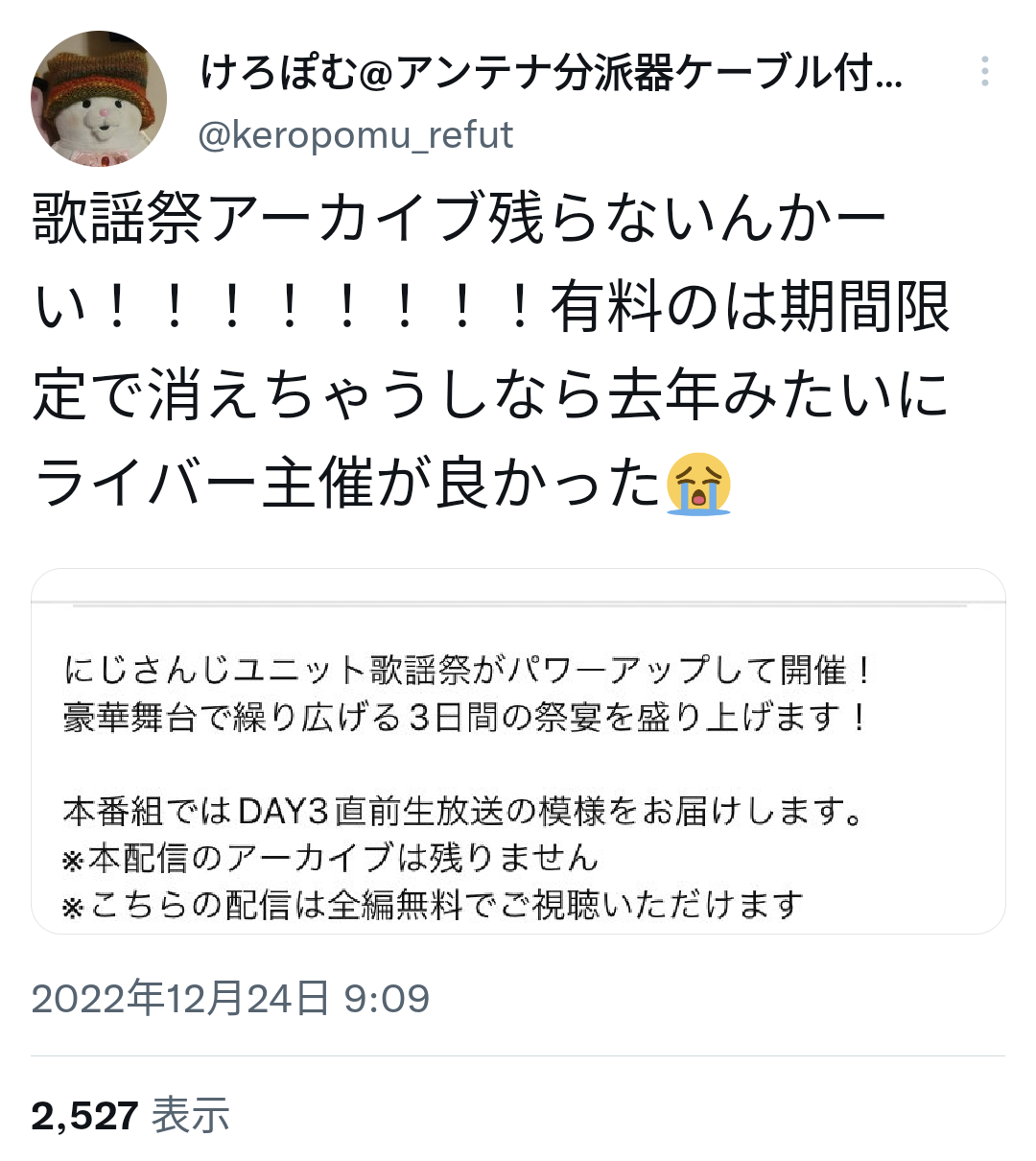Tap the ライバー主催が良かった text
This screenshot has height=1161, width=1036.
tap(348, 484)
